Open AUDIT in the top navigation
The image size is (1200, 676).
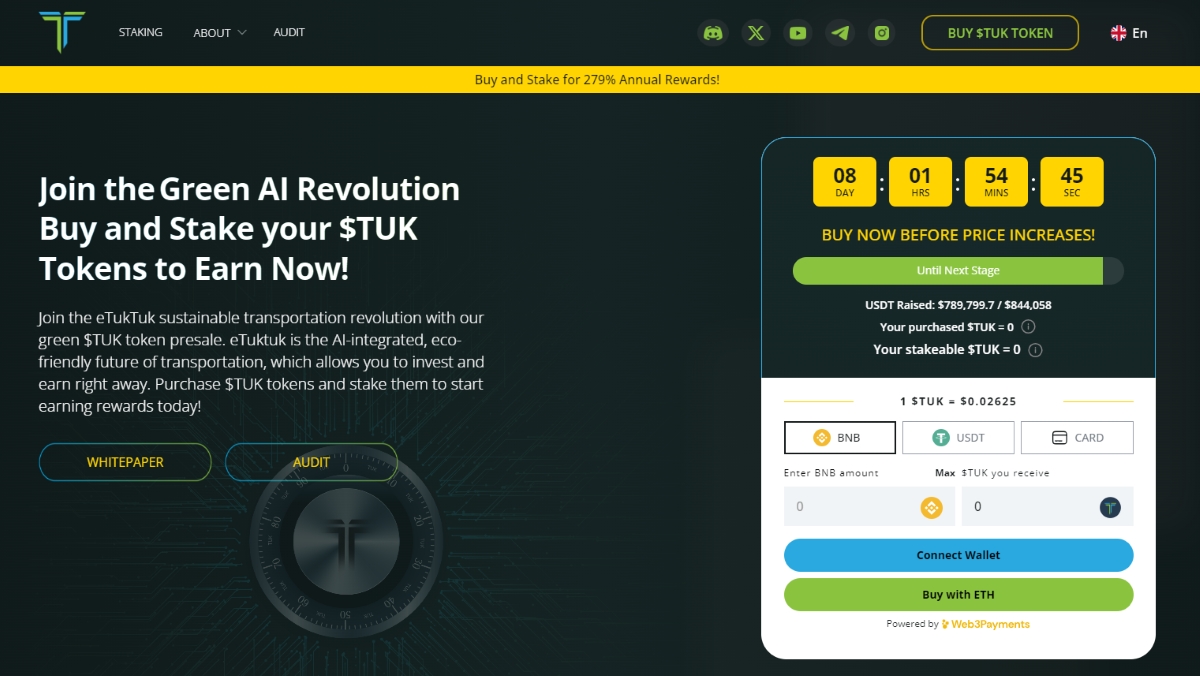coord(289,32)
